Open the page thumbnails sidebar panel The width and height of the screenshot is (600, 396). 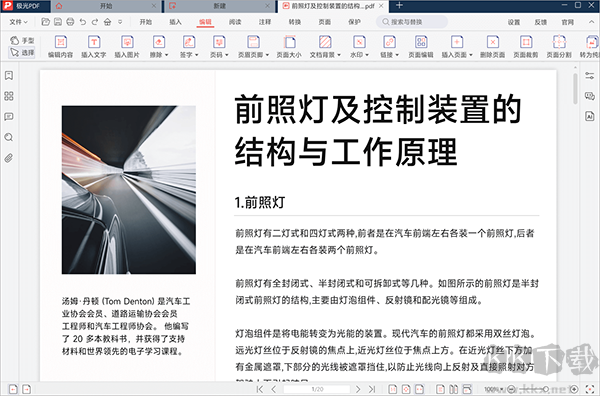(9, 96)
